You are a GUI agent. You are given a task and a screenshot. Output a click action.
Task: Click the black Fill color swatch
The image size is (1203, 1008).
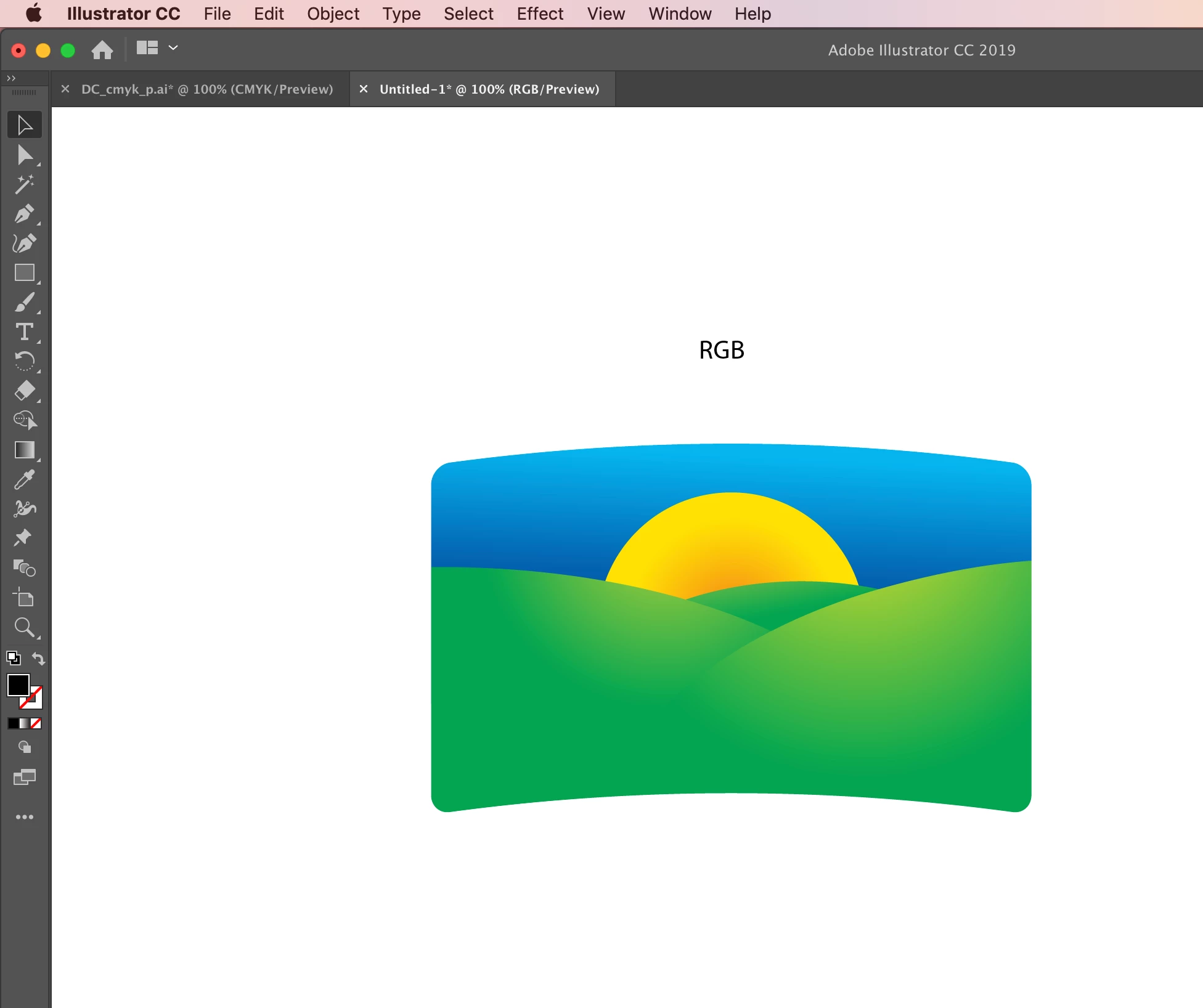17,684
